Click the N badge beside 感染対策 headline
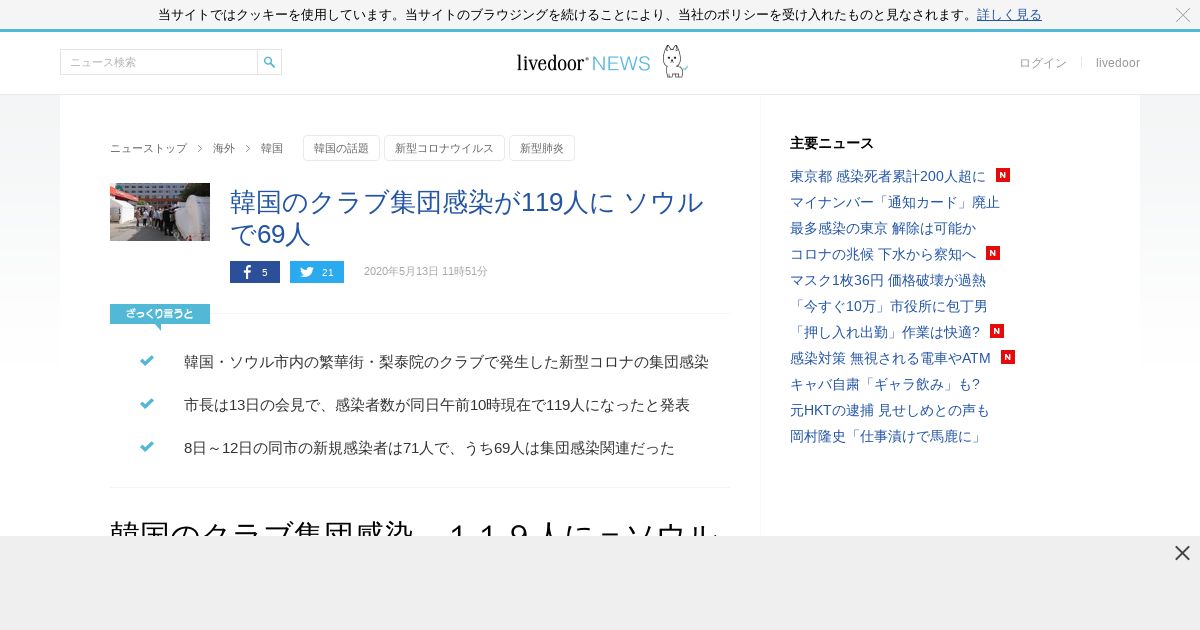Screen dimensions: 1200x630 click(1008, 357)
